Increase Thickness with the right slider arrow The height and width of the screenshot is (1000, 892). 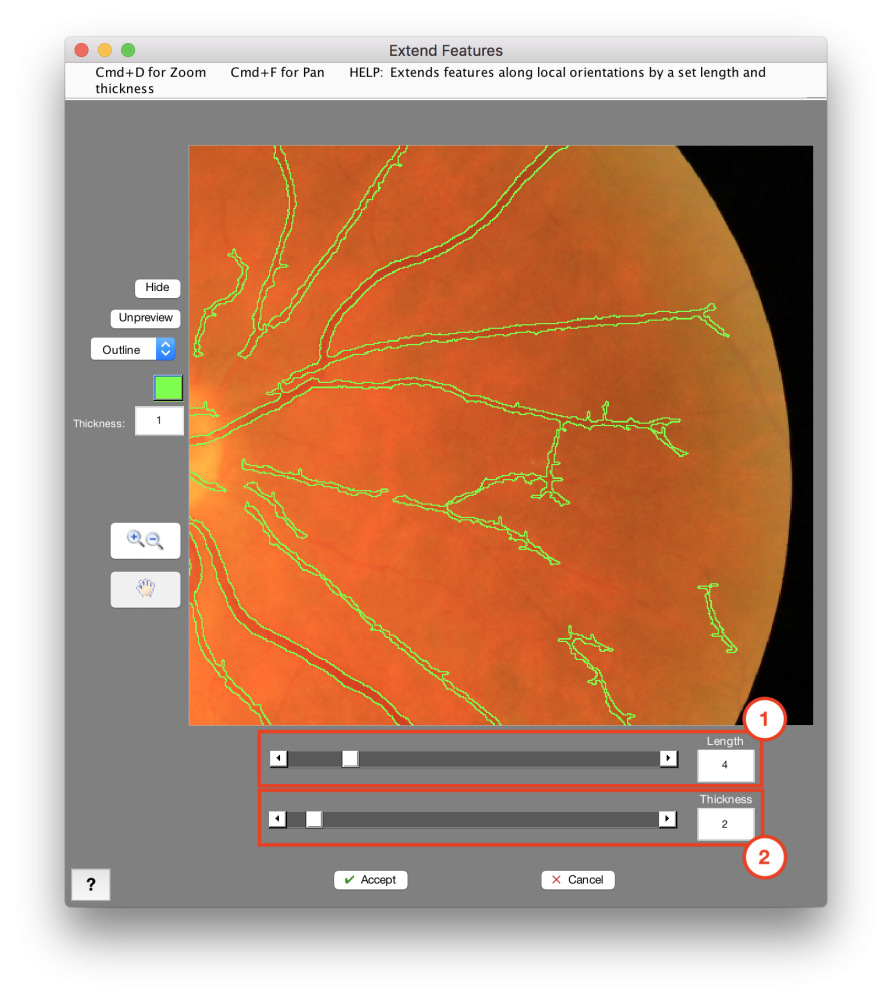tap(668, 818)
